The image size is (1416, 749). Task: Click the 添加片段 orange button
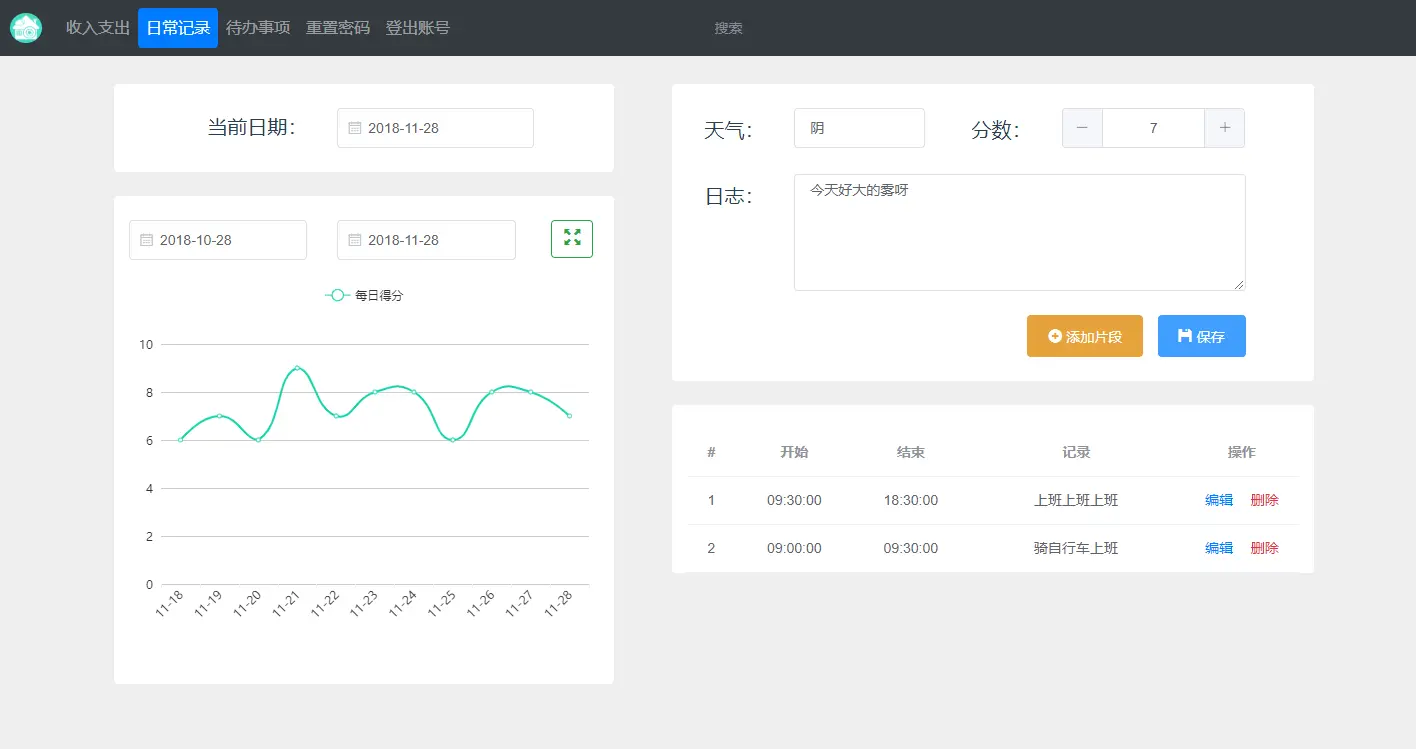tap(1085, 336)
